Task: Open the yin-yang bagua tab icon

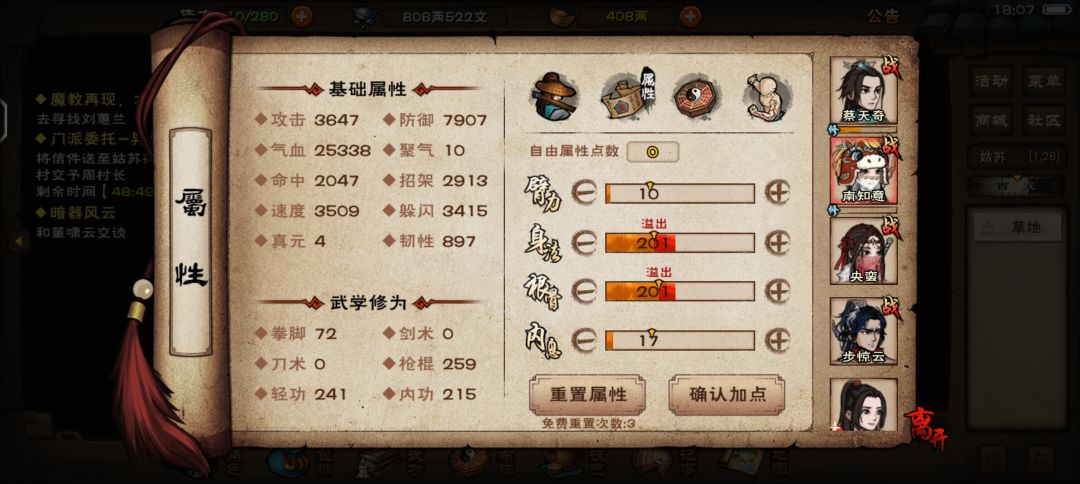Action: 696,96
